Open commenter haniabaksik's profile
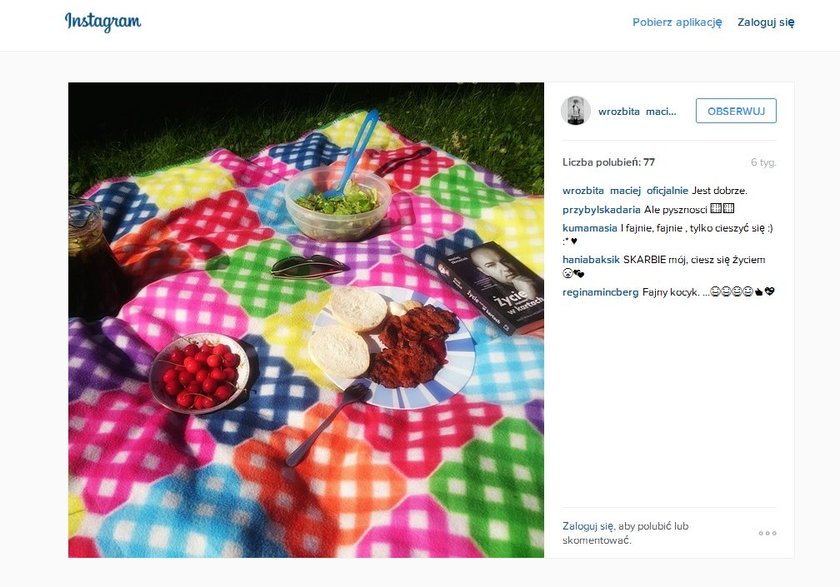This screenshot has height=587, width=840. coord(591,259)
